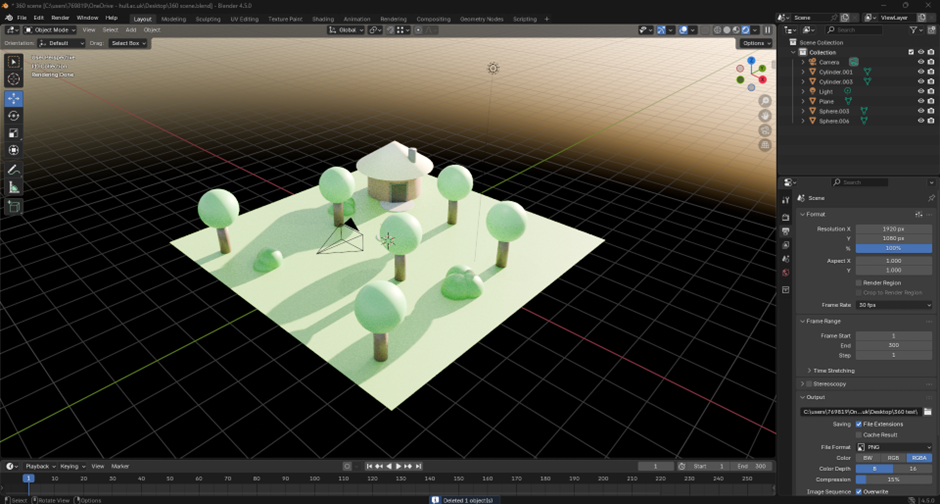Click the Resolution X field

click(x=893, y=229)
